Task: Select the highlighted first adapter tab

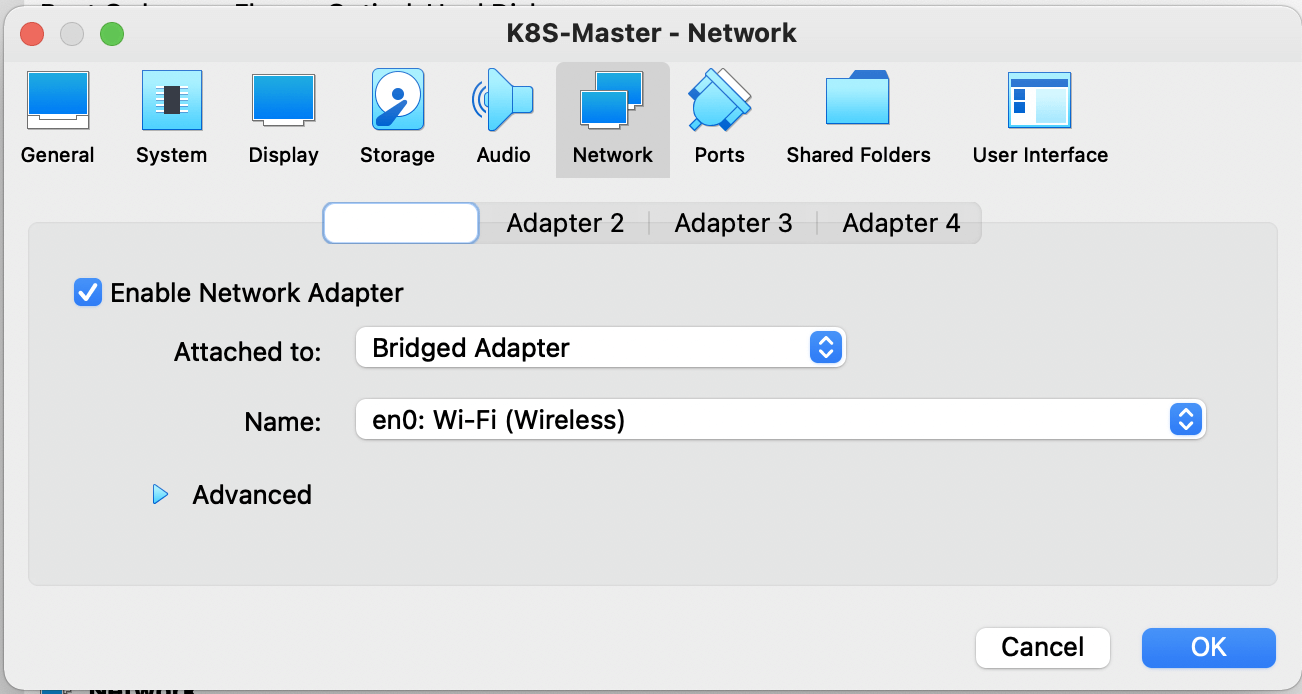Action: [401, 223]
